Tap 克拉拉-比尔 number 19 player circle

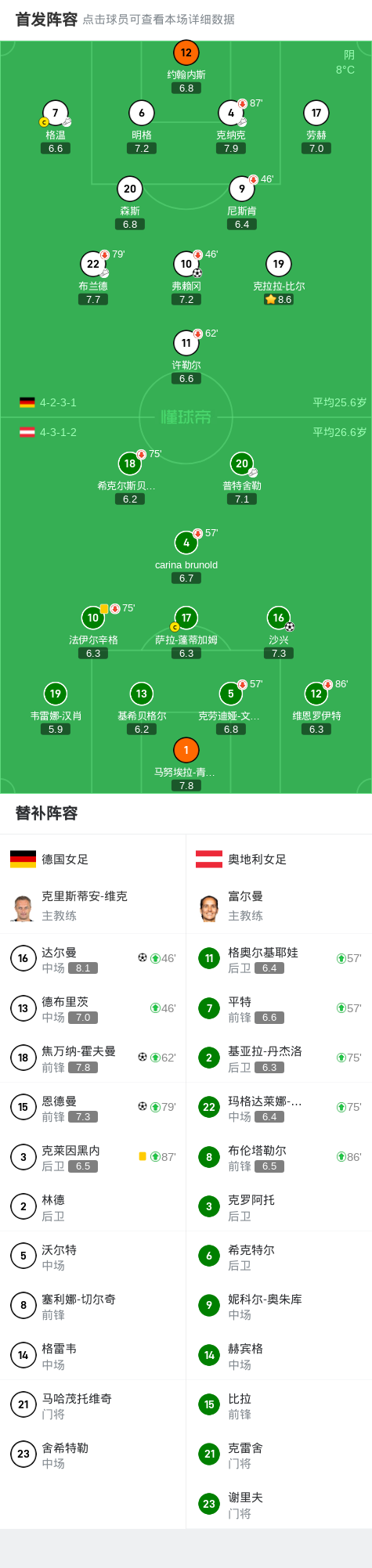[279, 264]
